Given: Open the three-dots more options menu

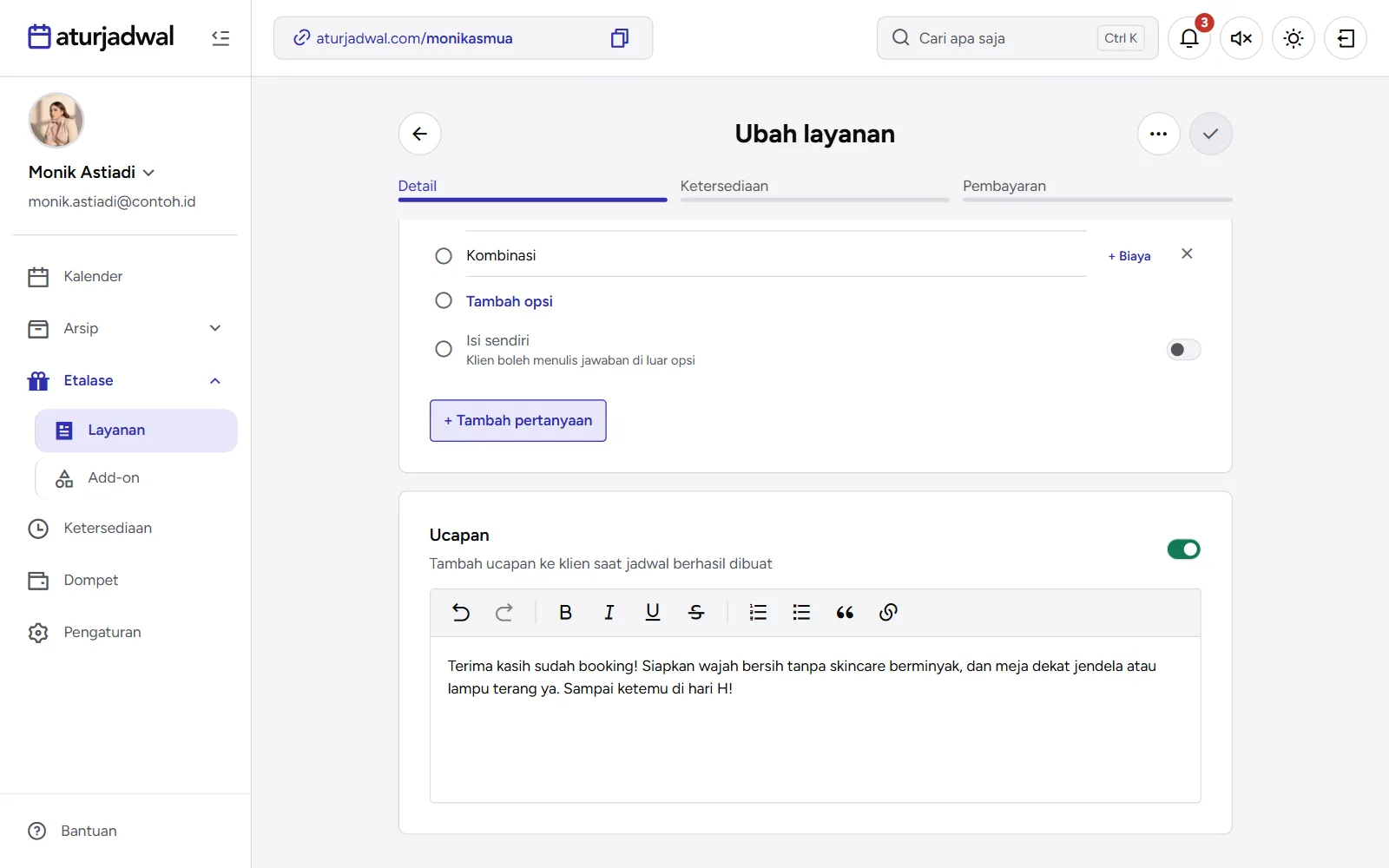Looking at the screenshot, I should pyautogui.click(x=1159, y=134).
